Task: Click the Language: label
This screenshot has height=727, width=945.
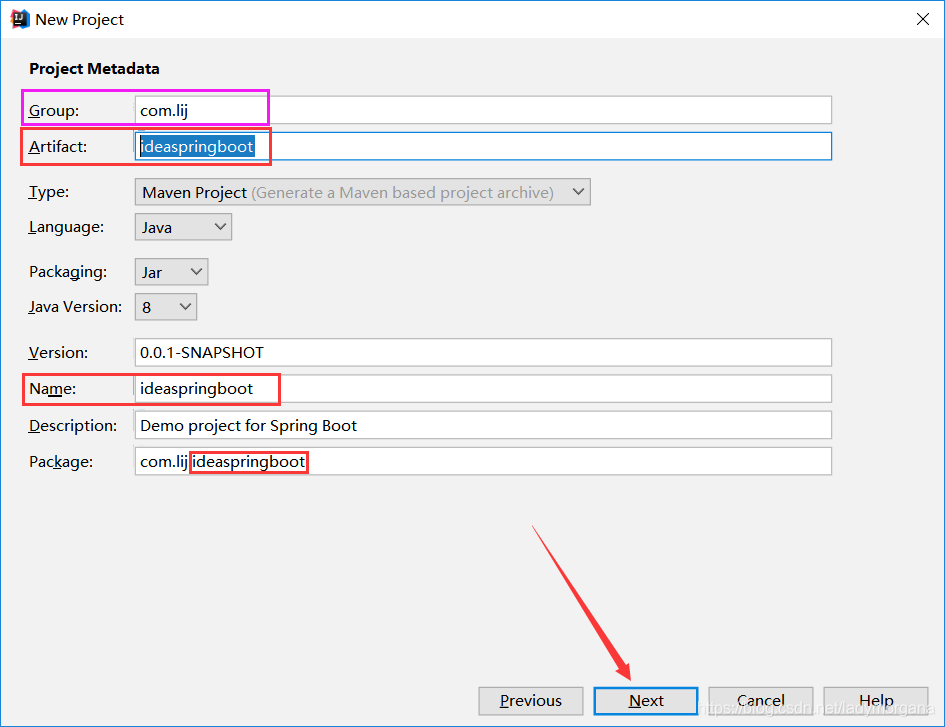Action: click(66, 227)
